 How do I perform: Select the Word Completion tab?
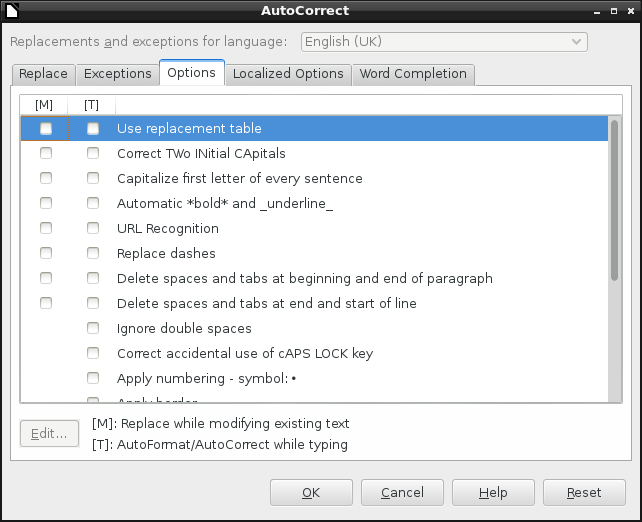tap(413, 74)
